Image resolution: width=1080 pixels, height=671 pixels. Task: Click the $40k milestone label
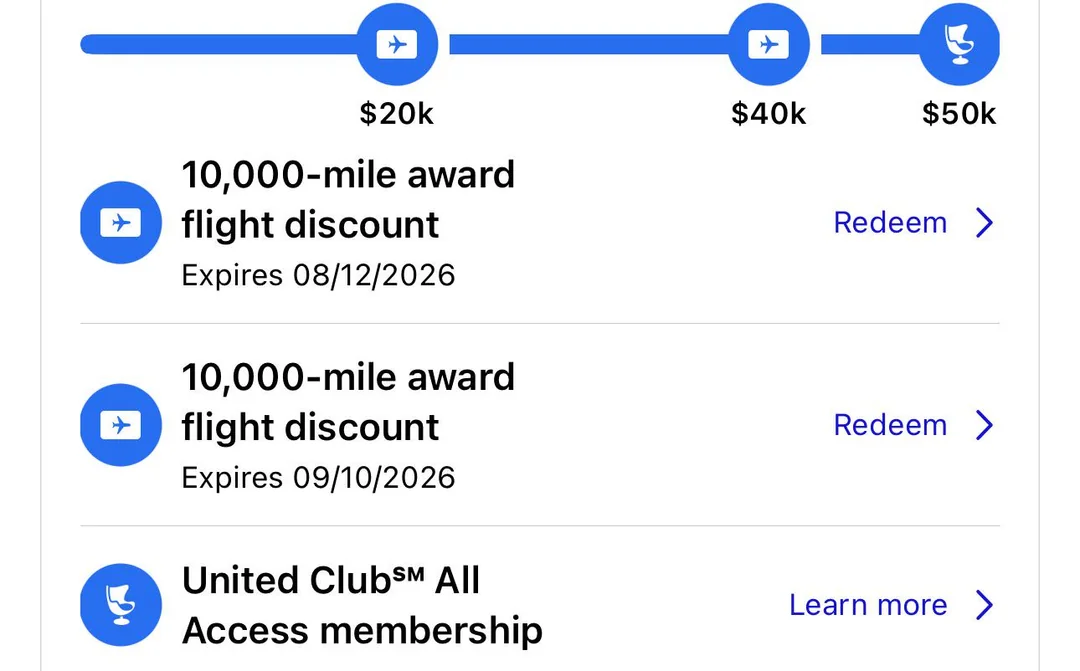tap(768, 114)
